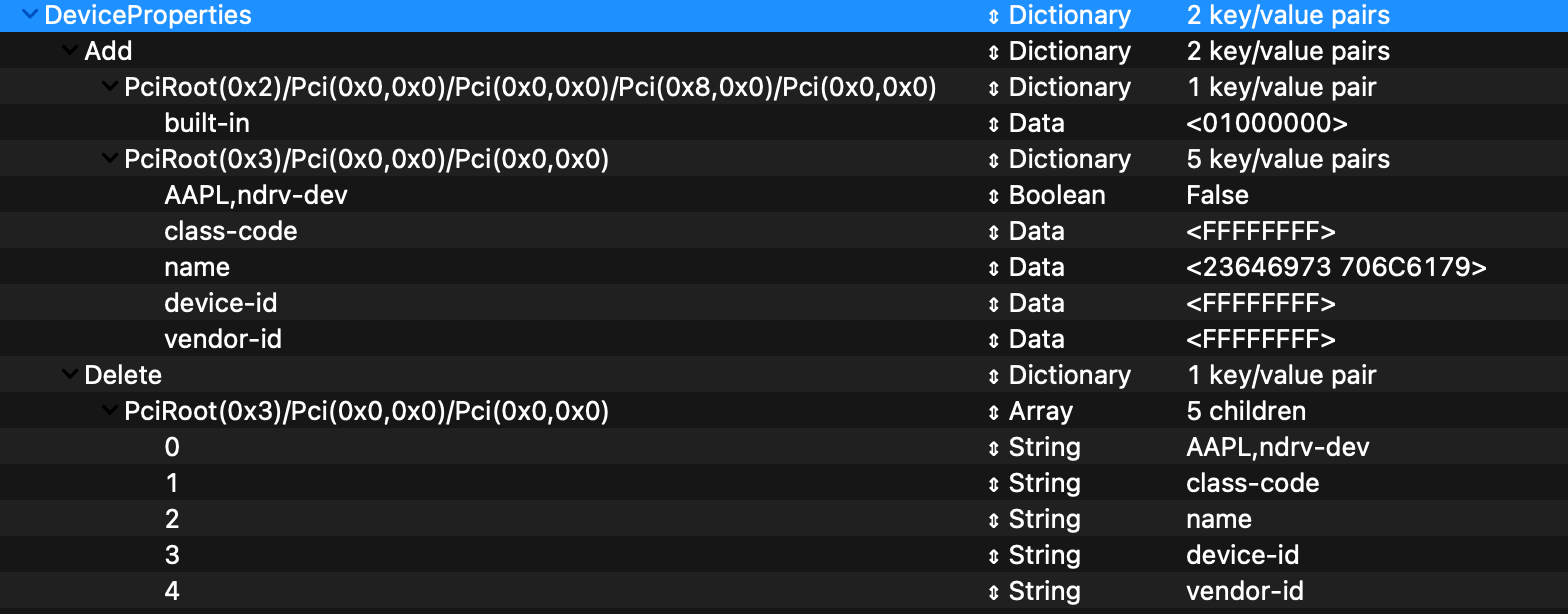Change the type of AAPL,ndrv-dev Boolean

coord(993,196)
